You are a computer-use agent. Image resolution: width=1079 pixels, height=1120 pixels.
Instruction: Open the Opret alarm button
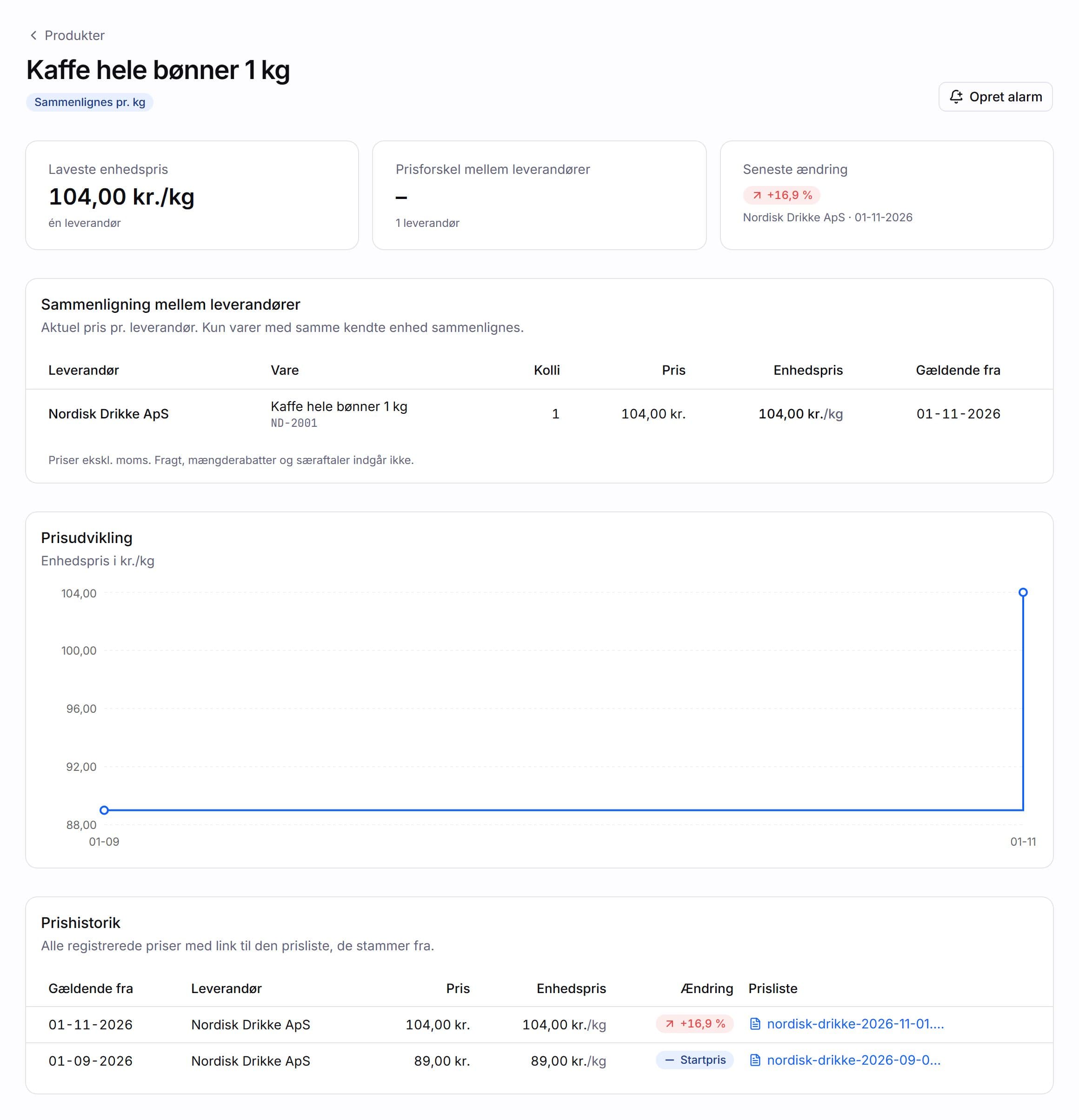(x=995, y=97)
